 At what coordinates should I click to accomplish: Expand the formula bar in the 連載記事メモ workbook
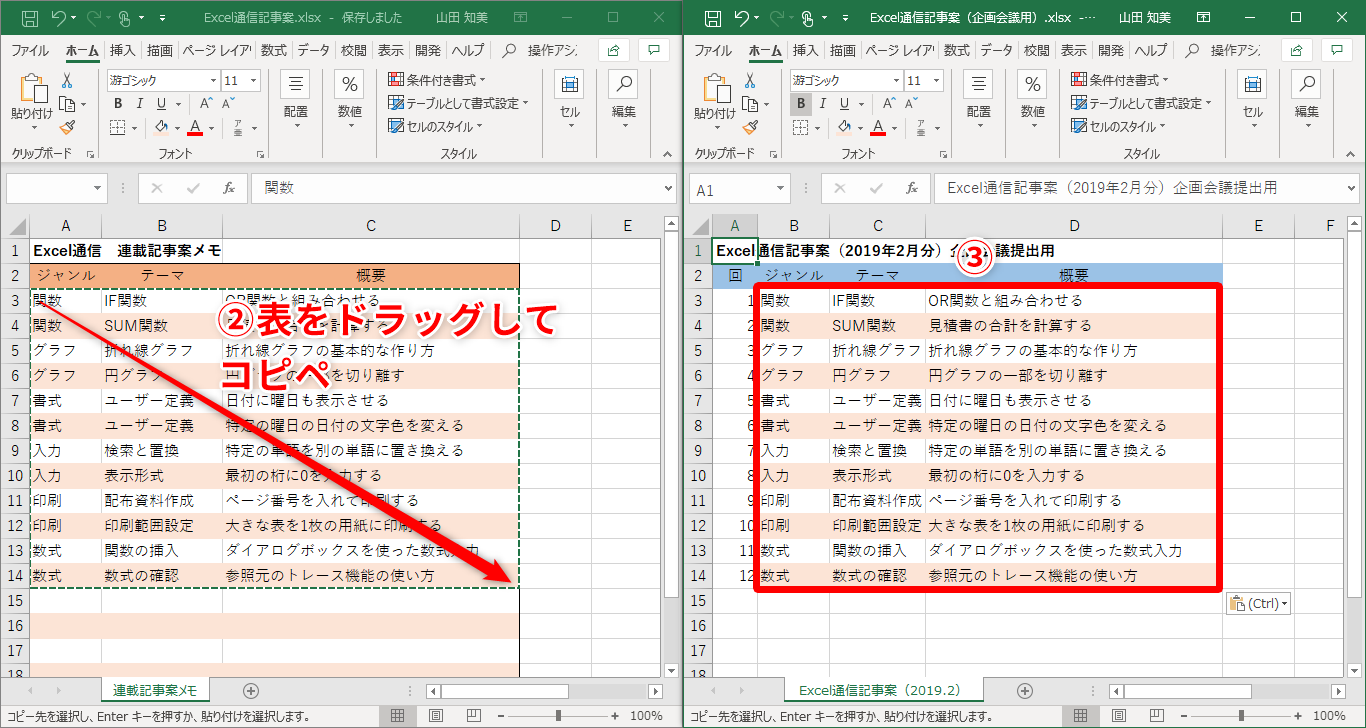(669, 188)
